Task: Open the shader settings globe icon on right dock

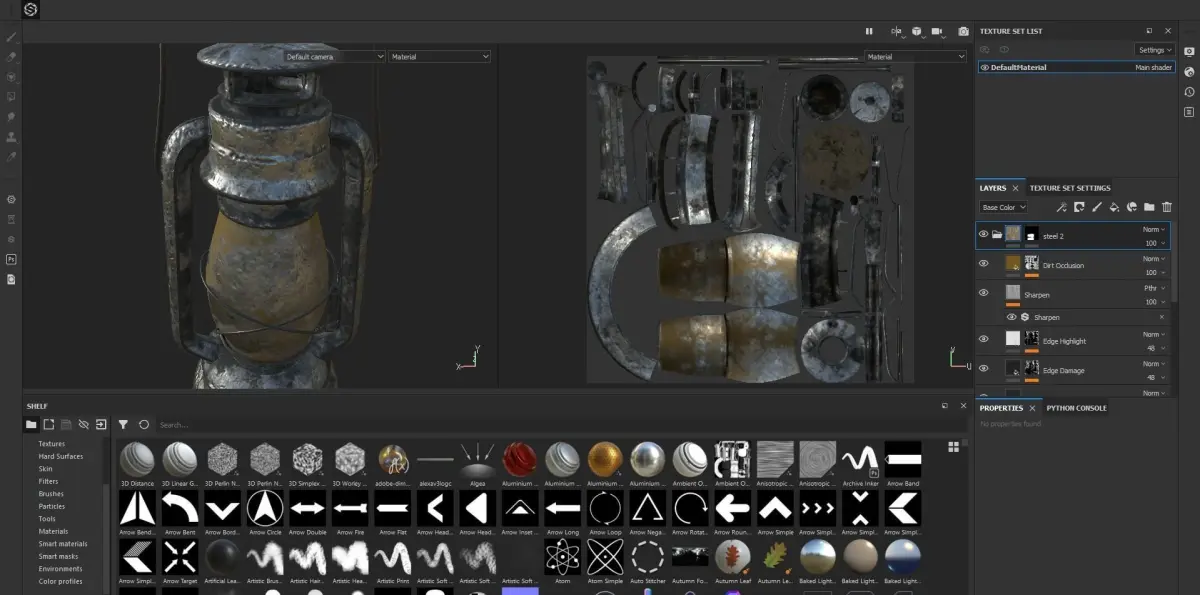Action: [x=1189, y=72]
